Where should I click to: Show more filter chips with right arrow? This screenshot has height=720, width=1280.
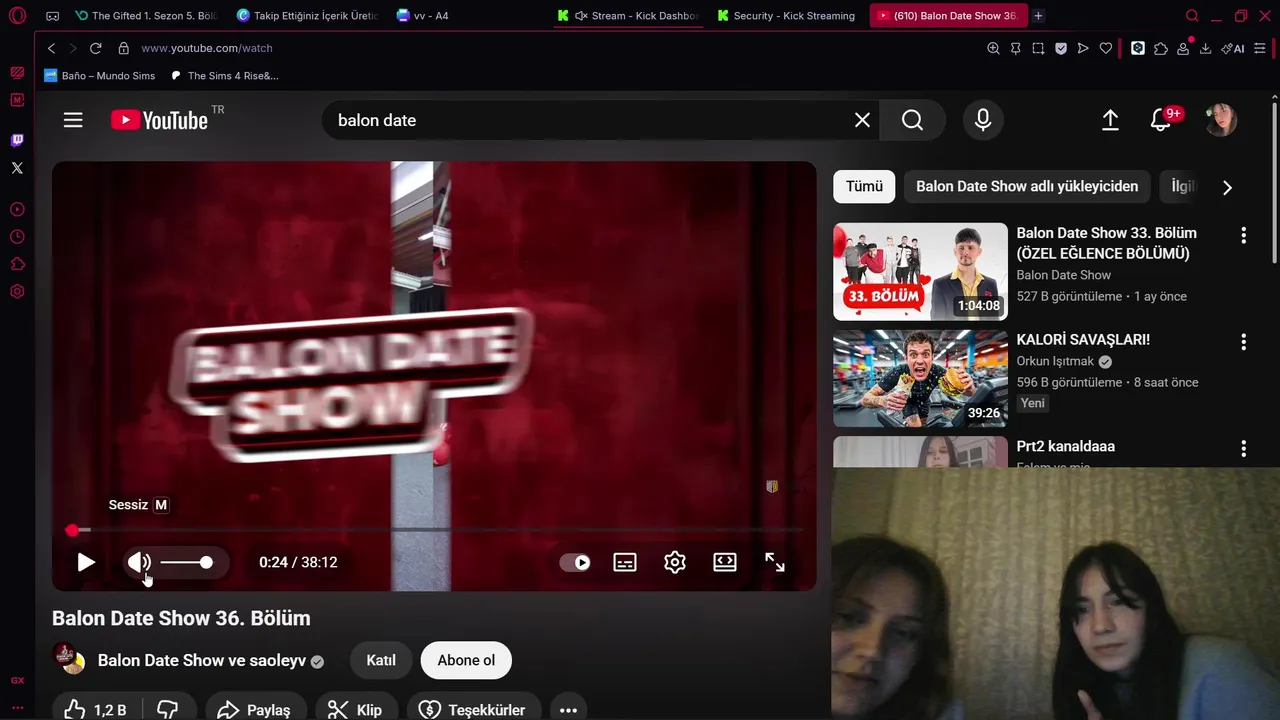1227,187
